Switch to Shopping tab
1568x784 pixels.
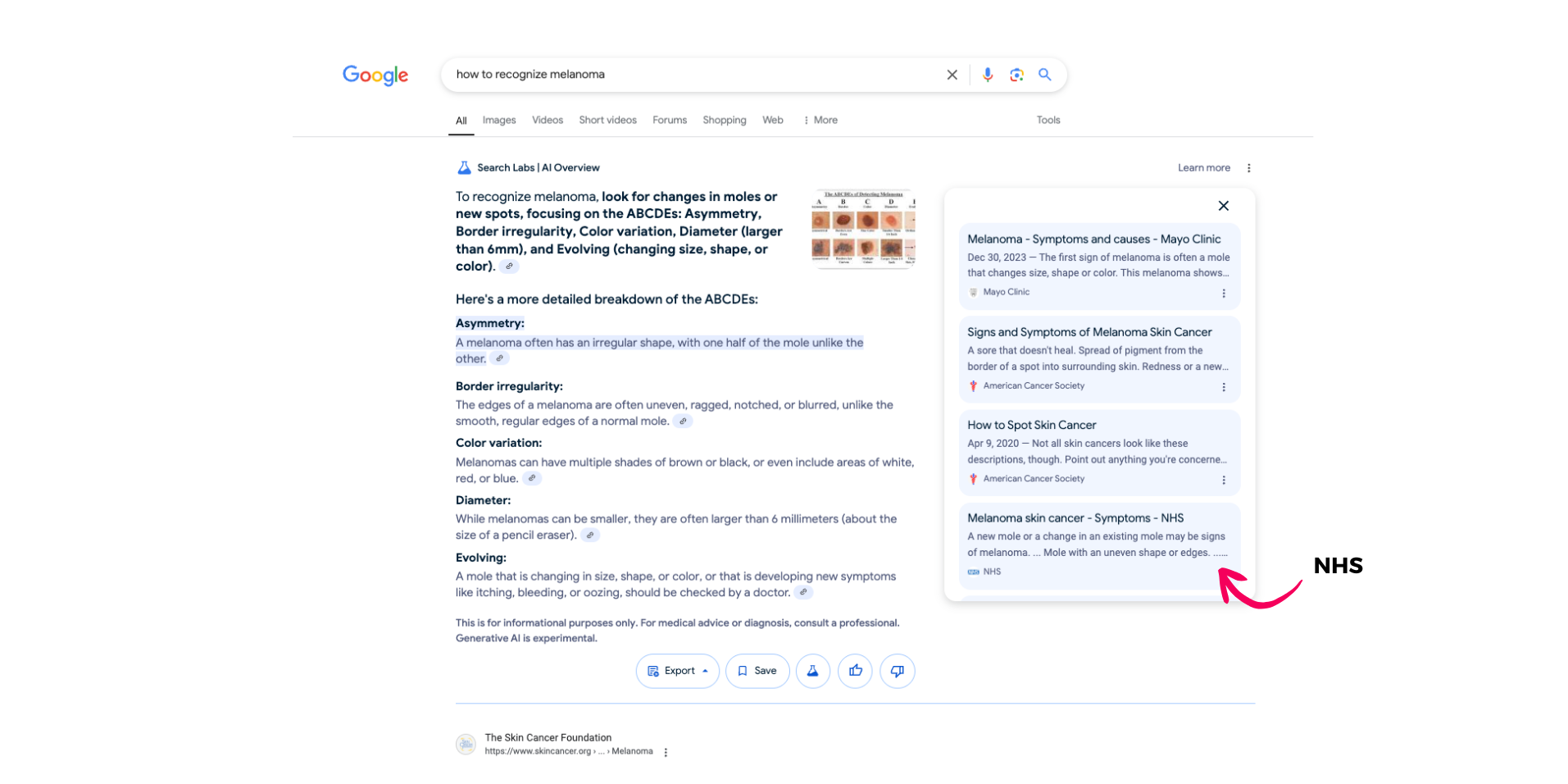pyautogui.click(x=725, y=120)
